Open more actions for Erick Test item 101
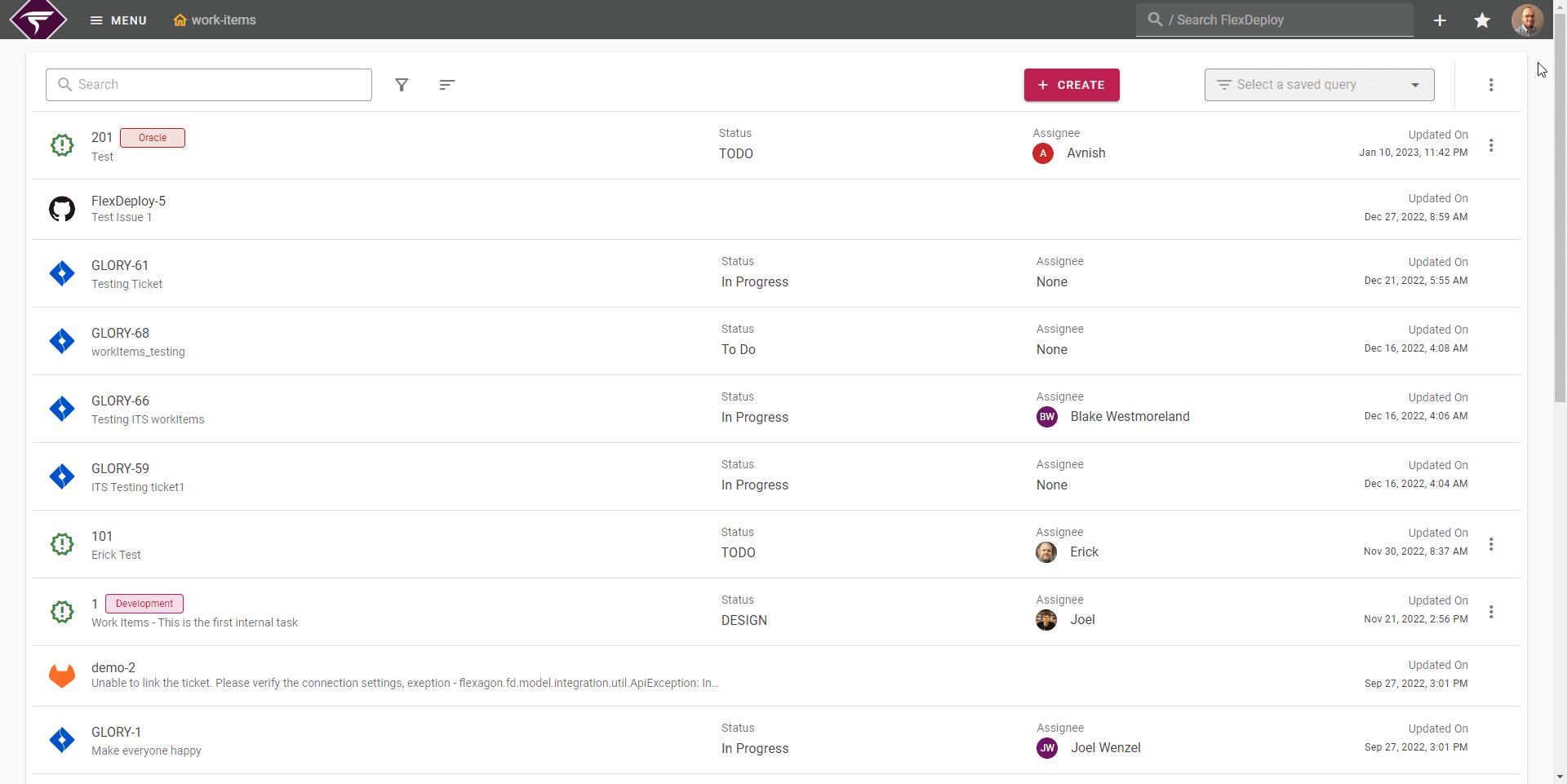Viewport: 1567px width, 784px height. pyautogui.click(x=1491, y=544)
